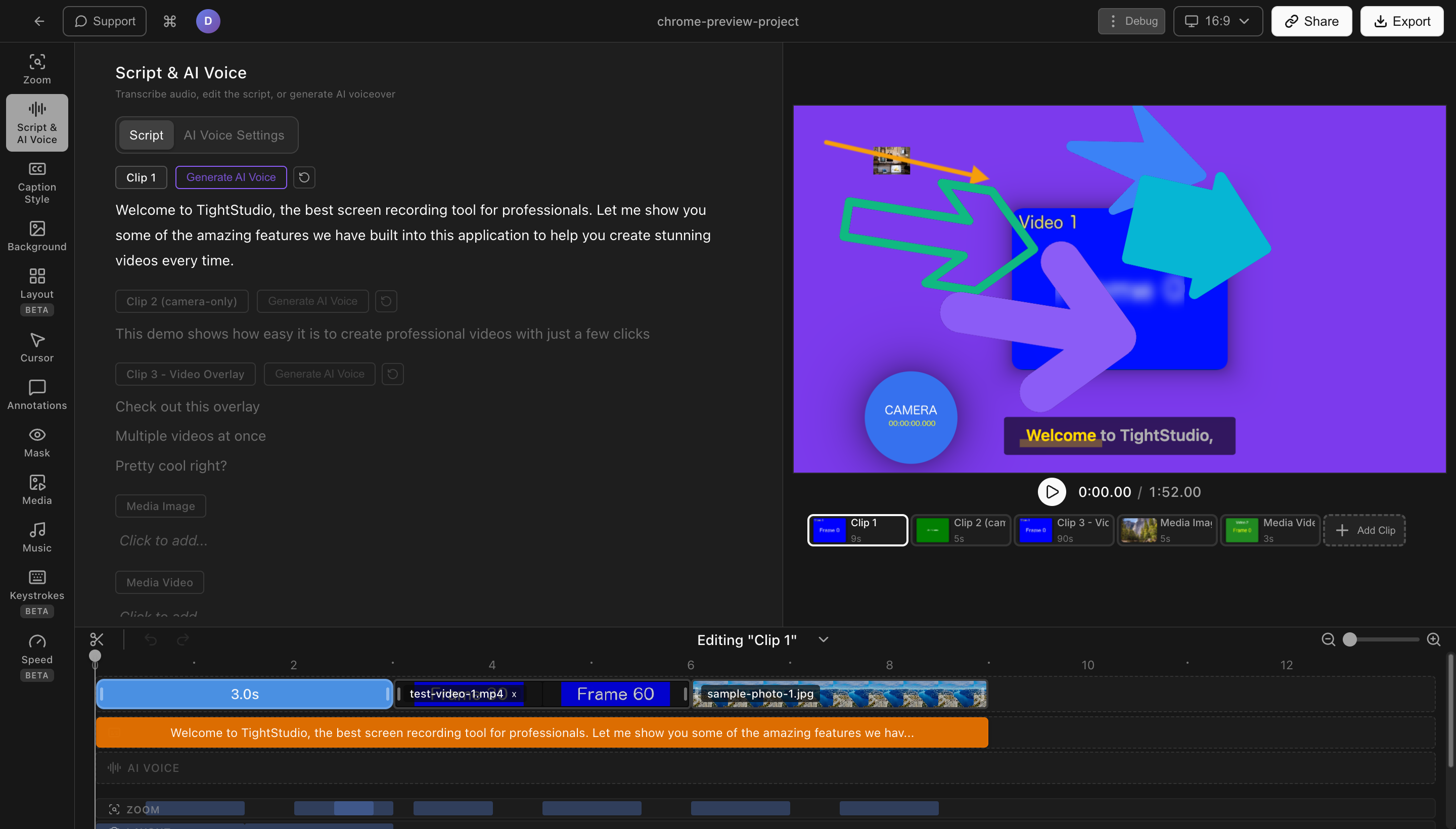Open the Background panel
This screenshot has height=829, width=1456.
click(x=37, y=236)
